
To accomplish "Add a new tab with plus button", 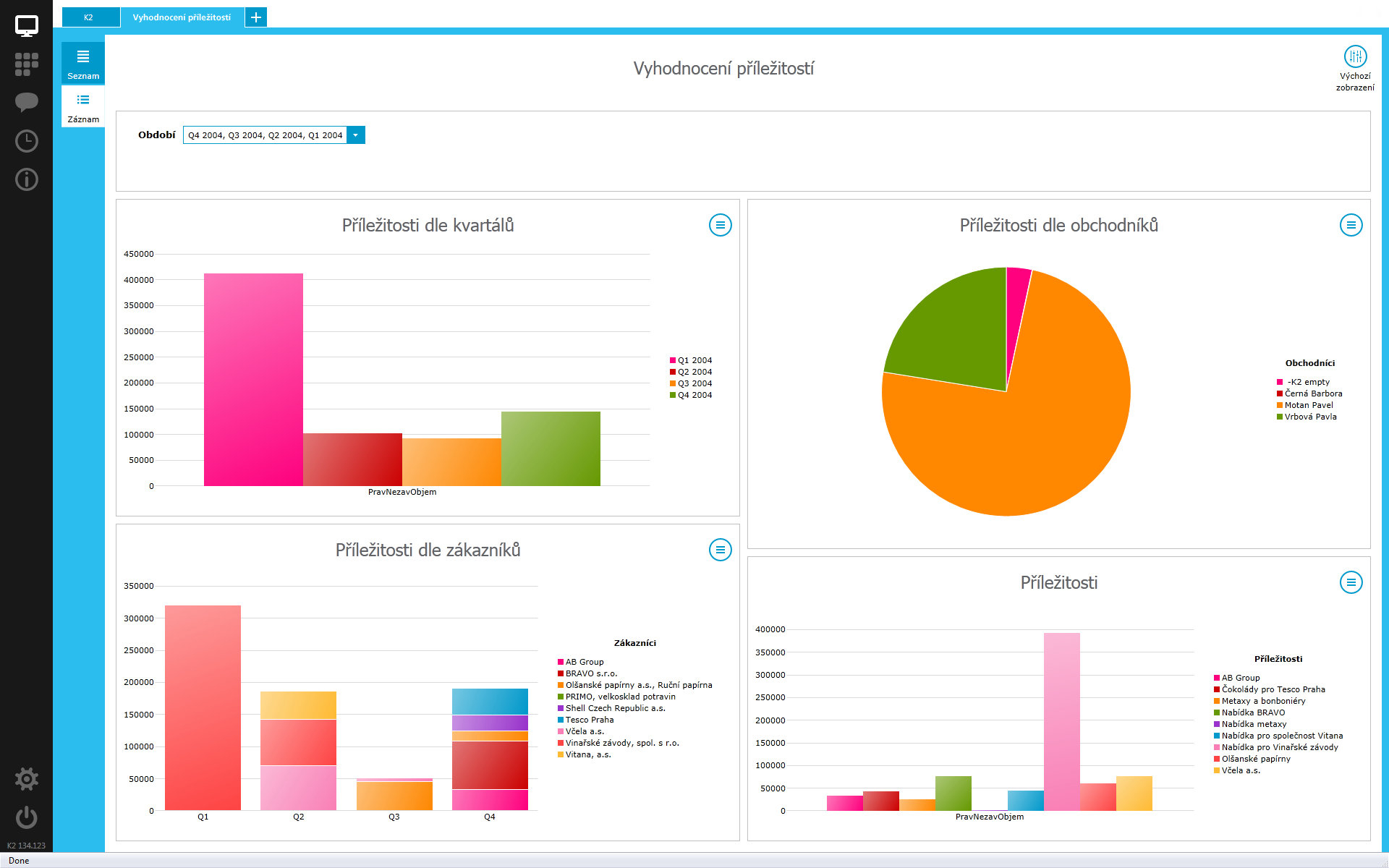I will point(256,17).
